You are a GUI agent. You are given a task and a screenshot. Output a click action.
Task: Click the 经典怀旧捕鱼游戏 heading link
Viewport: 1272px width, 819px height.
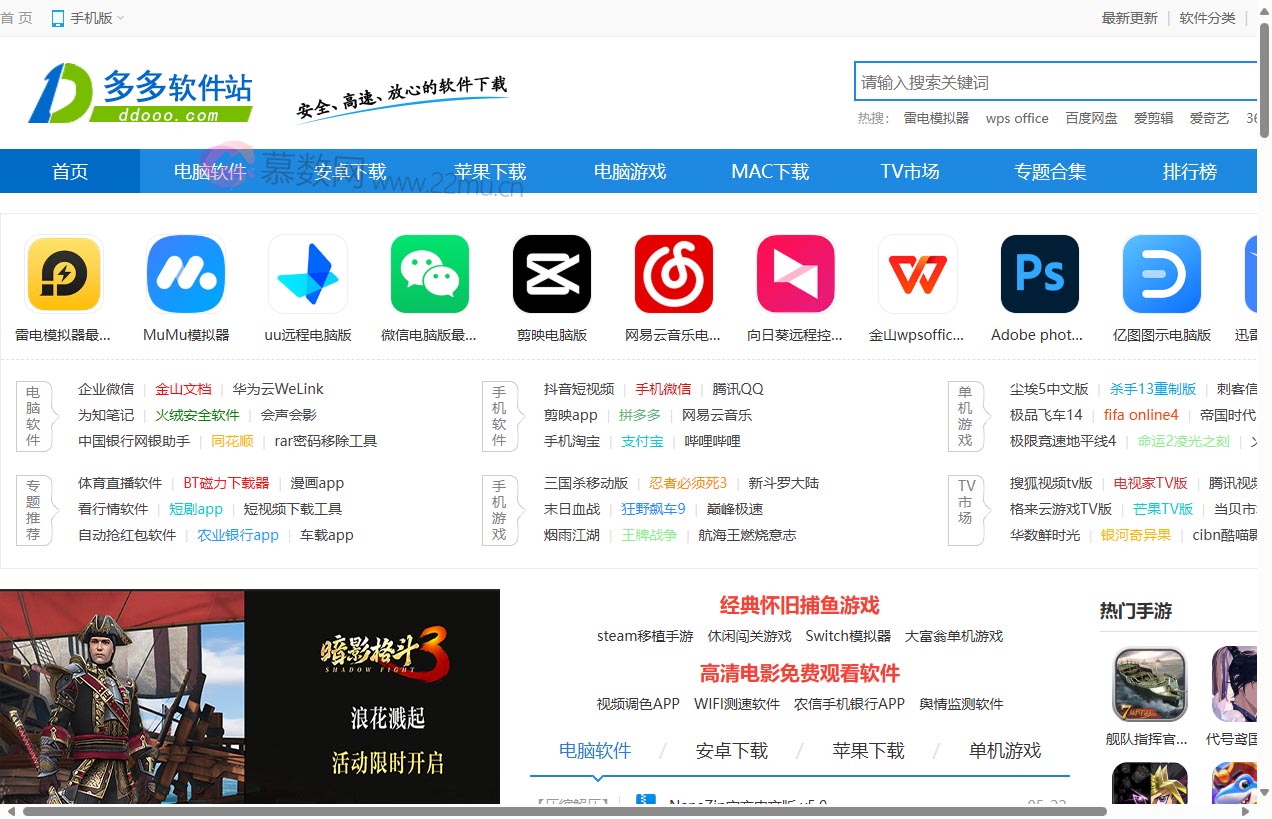click(x=799, y=605)
